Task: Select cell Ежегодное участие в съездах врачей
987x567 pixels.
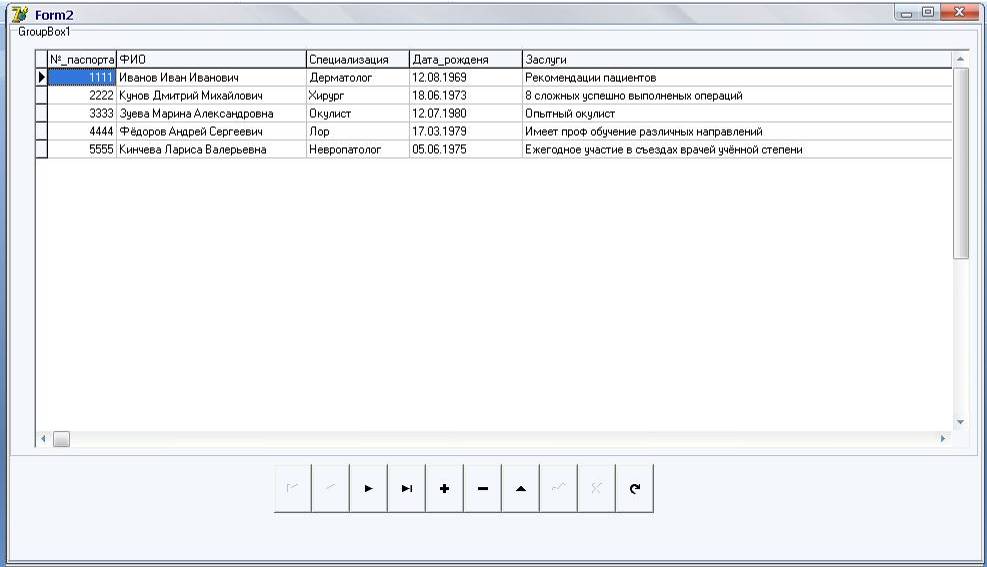Action: [x=737, y=149]
